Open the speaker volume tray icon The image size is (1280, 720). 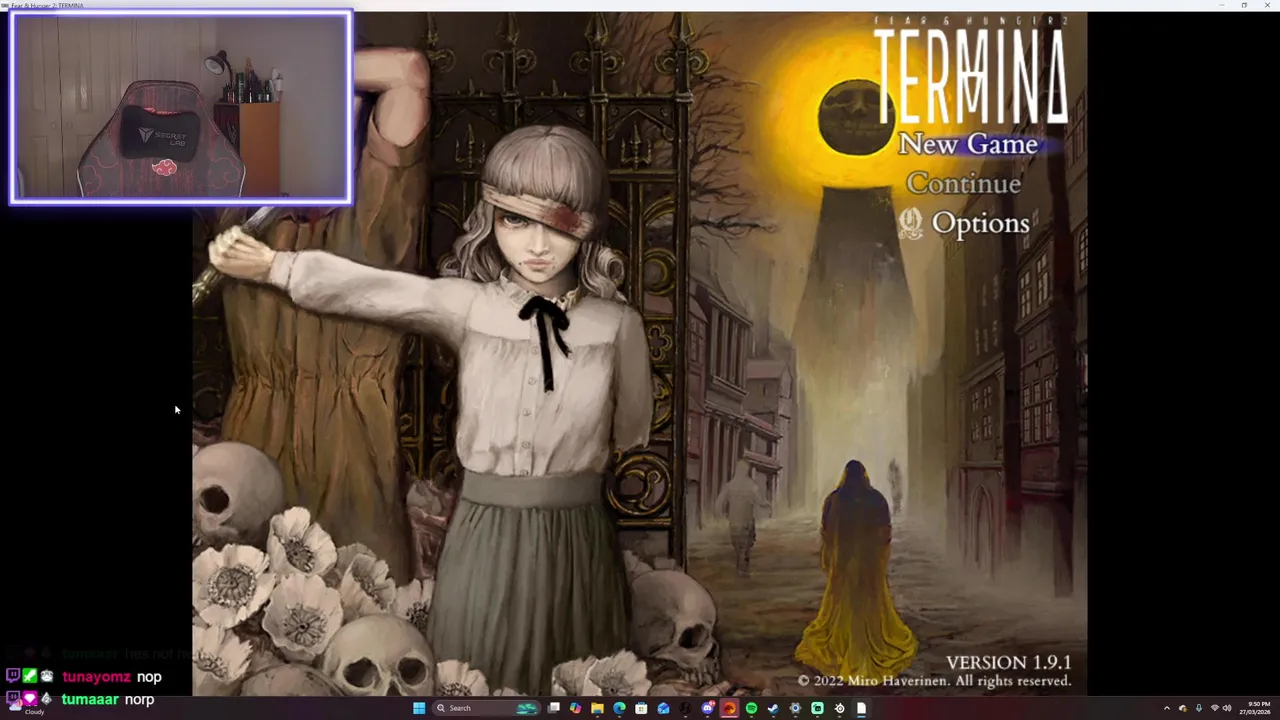click(1227, 708)
